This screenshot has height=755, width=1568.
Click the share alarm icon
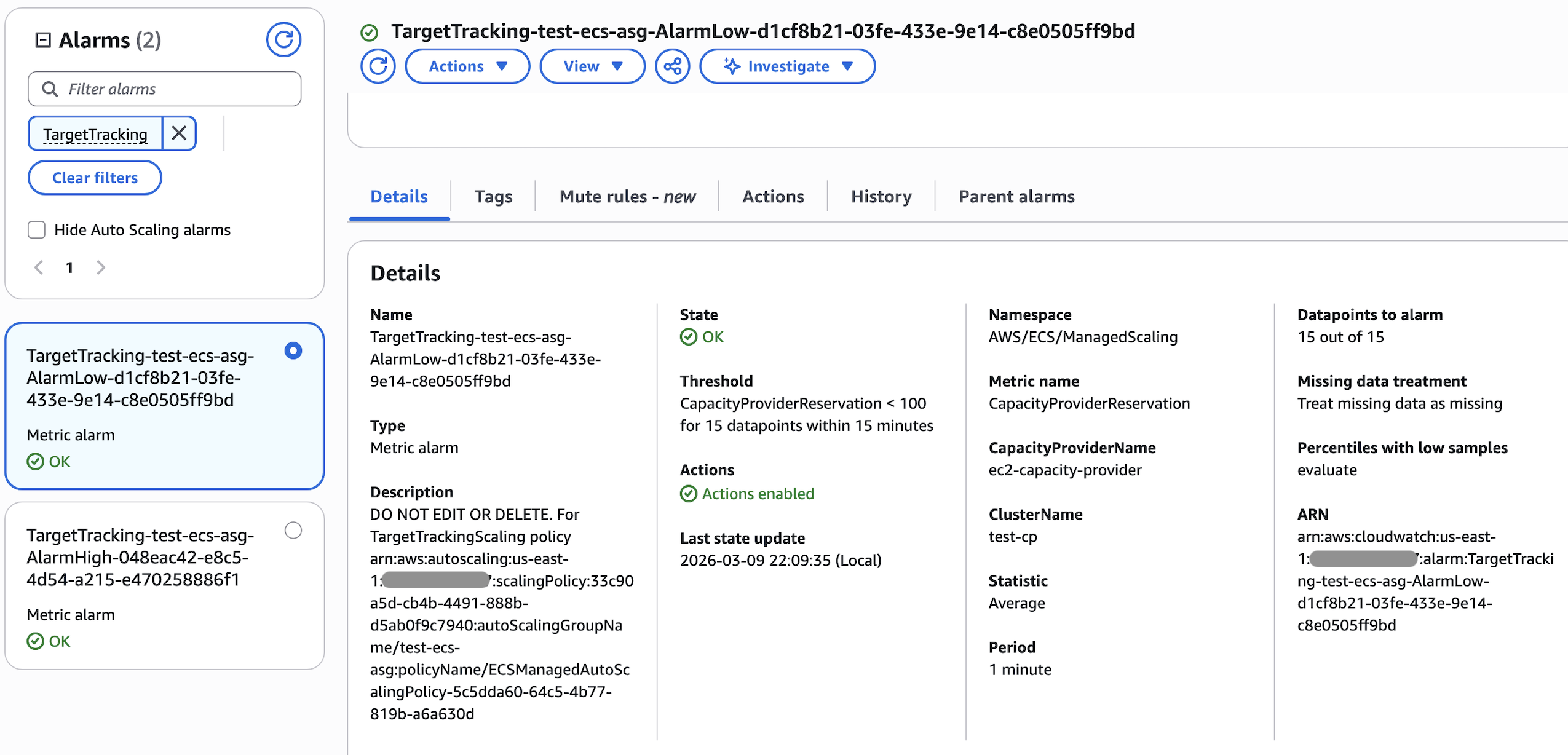[x=672, y=66]
